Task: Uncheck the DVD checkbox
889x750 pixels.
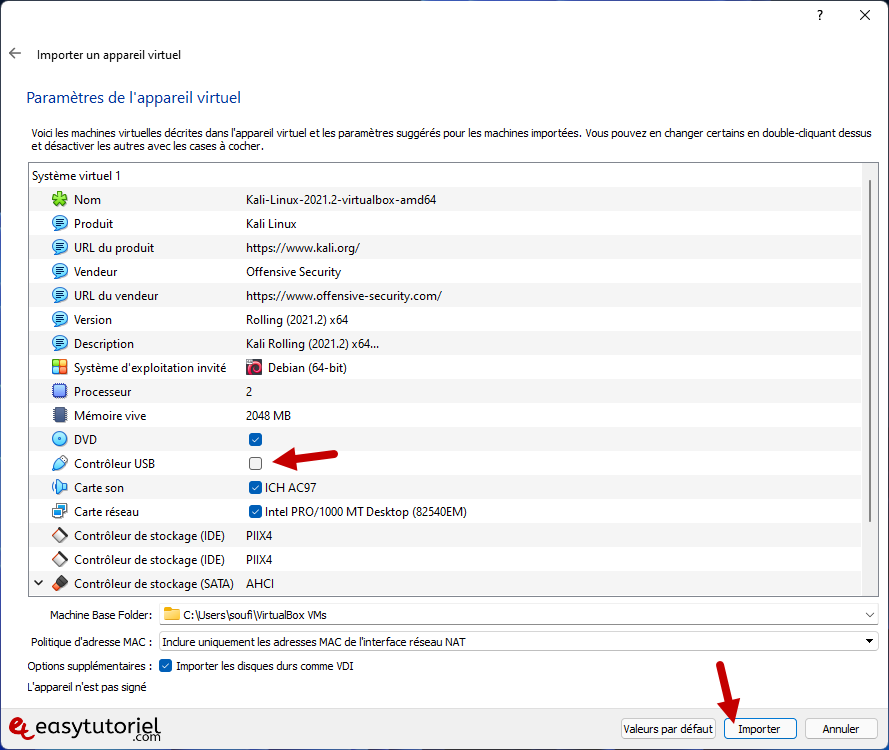Action: click(255, 439)
